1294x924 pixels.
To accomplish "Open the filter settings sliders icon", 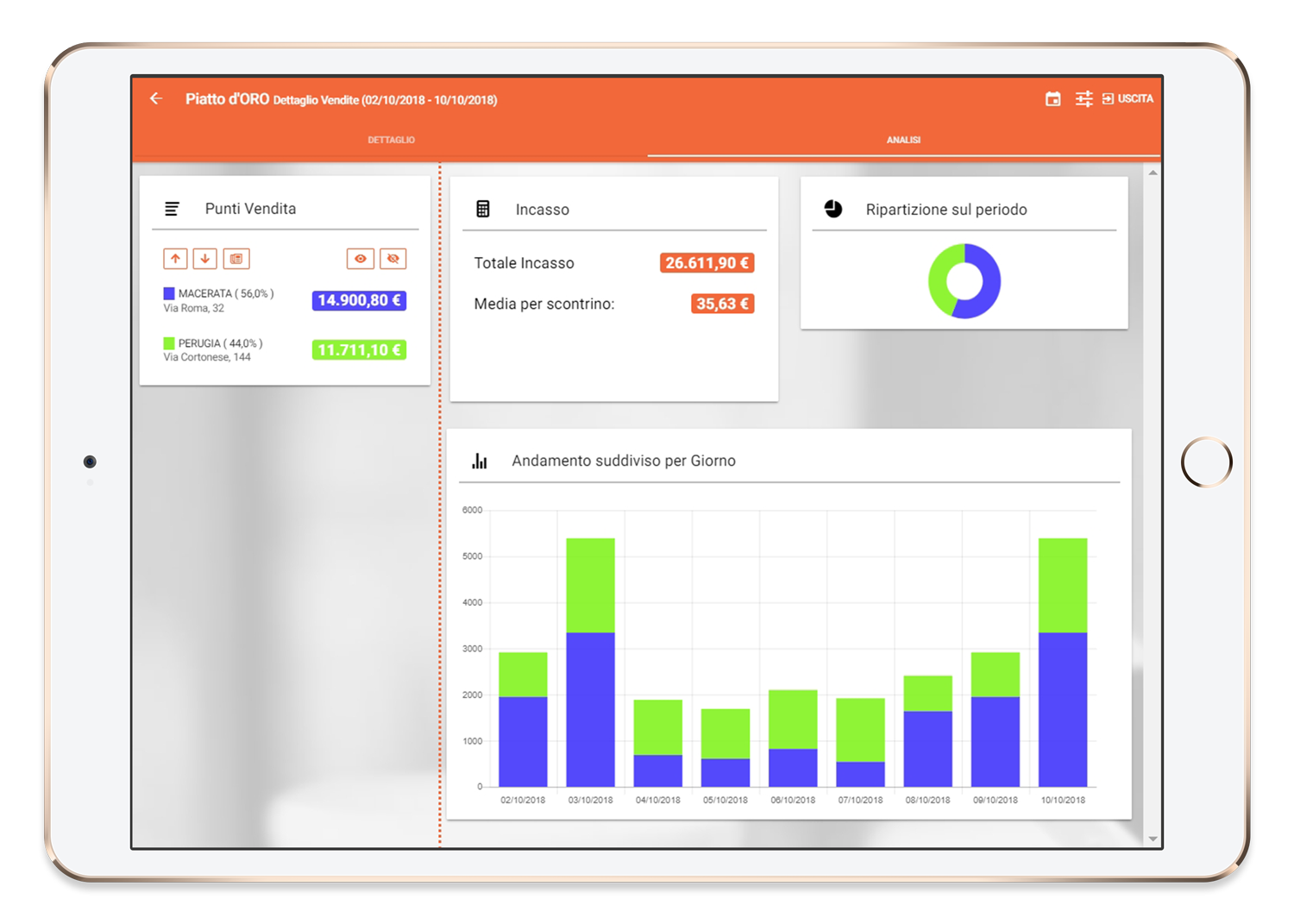I will click(1084, 99).
